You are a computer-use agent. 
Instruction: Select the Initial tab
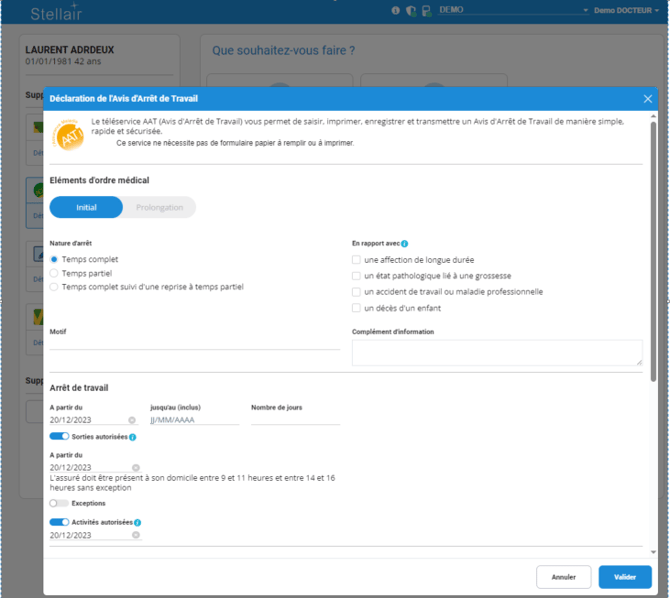(x=86, y=207)
